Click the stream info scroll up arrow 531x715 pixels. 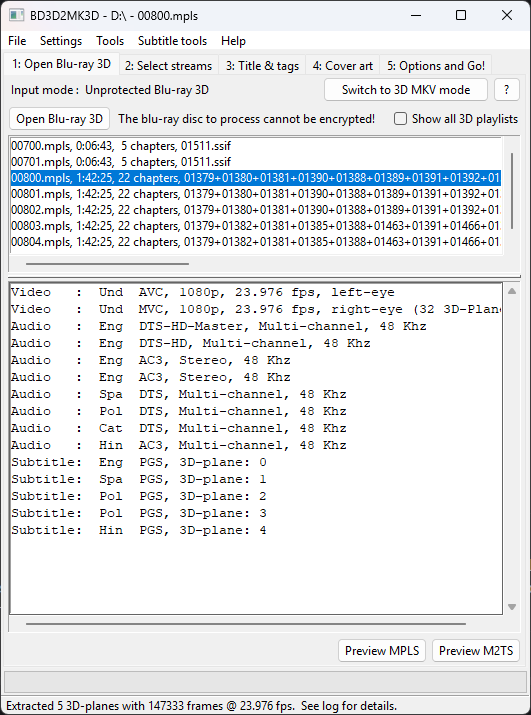(512, 291)
